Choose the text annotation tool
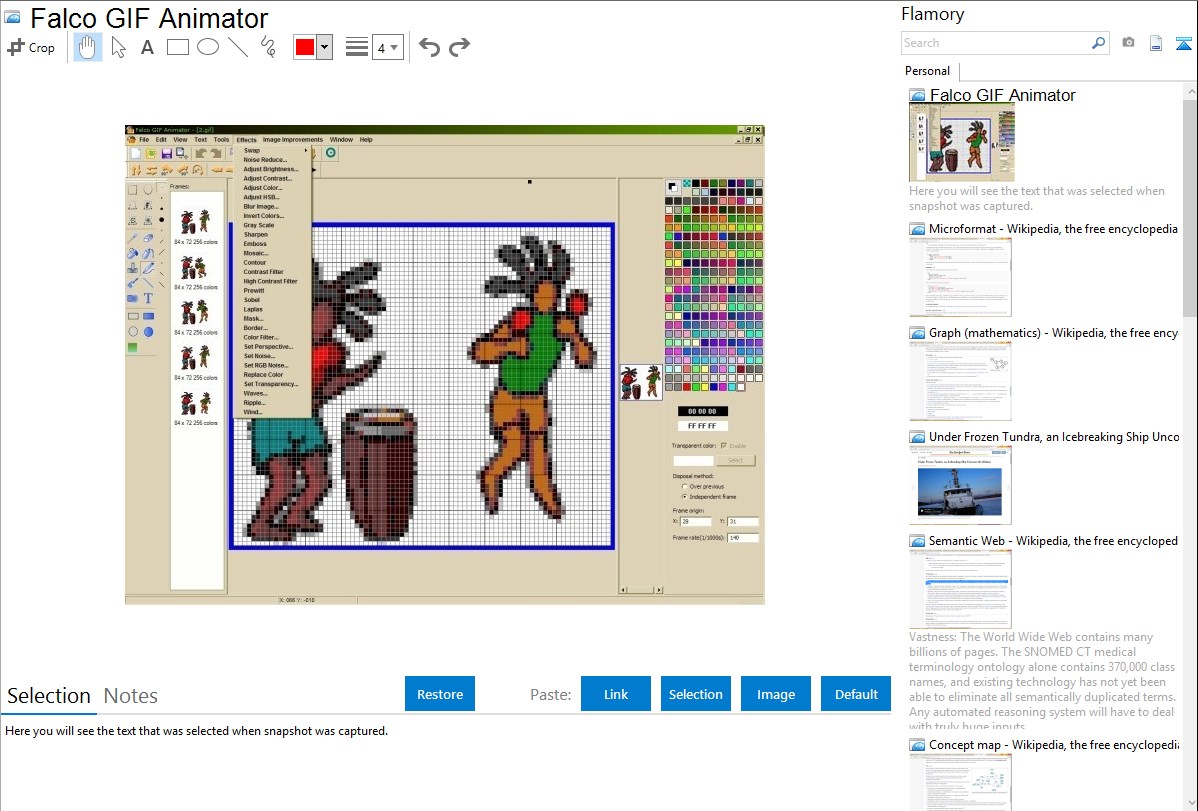The height and width of the screenshot is (811, 1198). 147,47
